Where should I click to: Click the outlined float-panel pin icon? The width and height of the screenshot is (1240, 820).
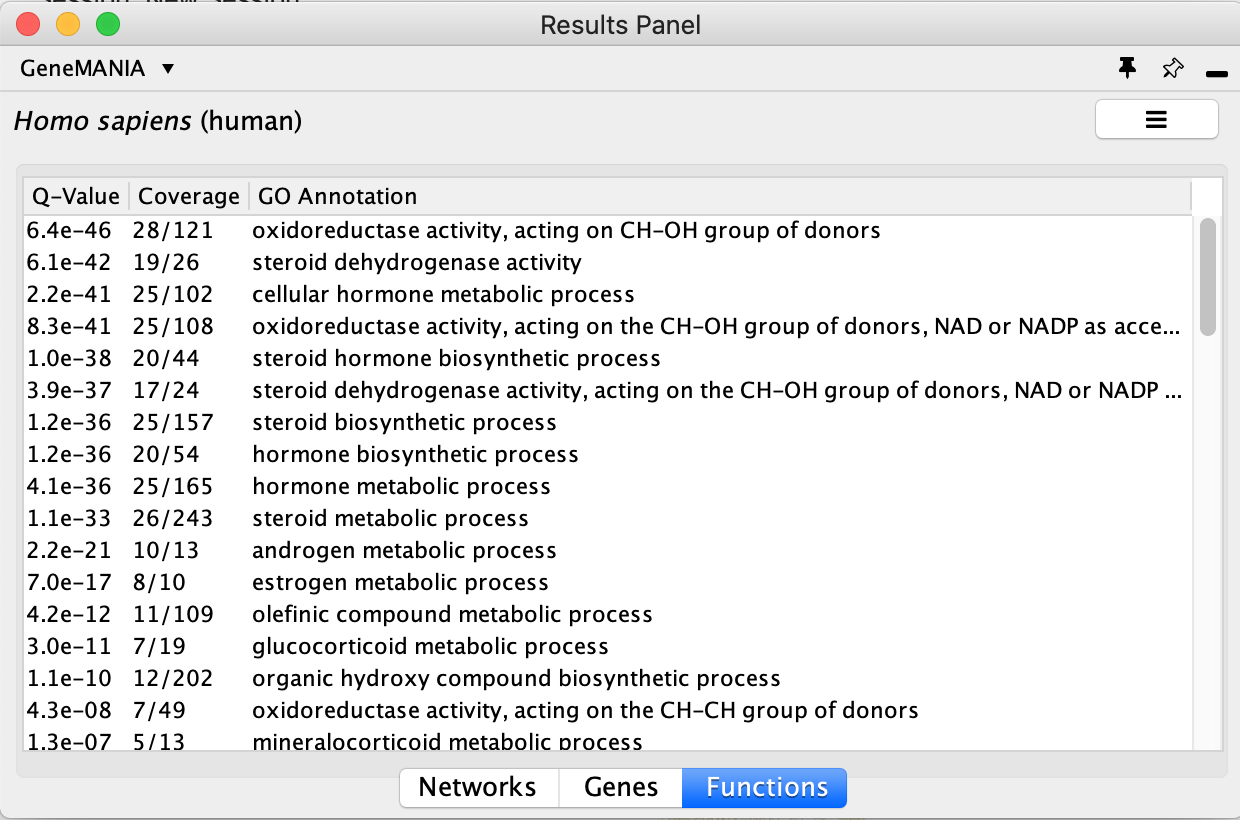click(1172, 68)
